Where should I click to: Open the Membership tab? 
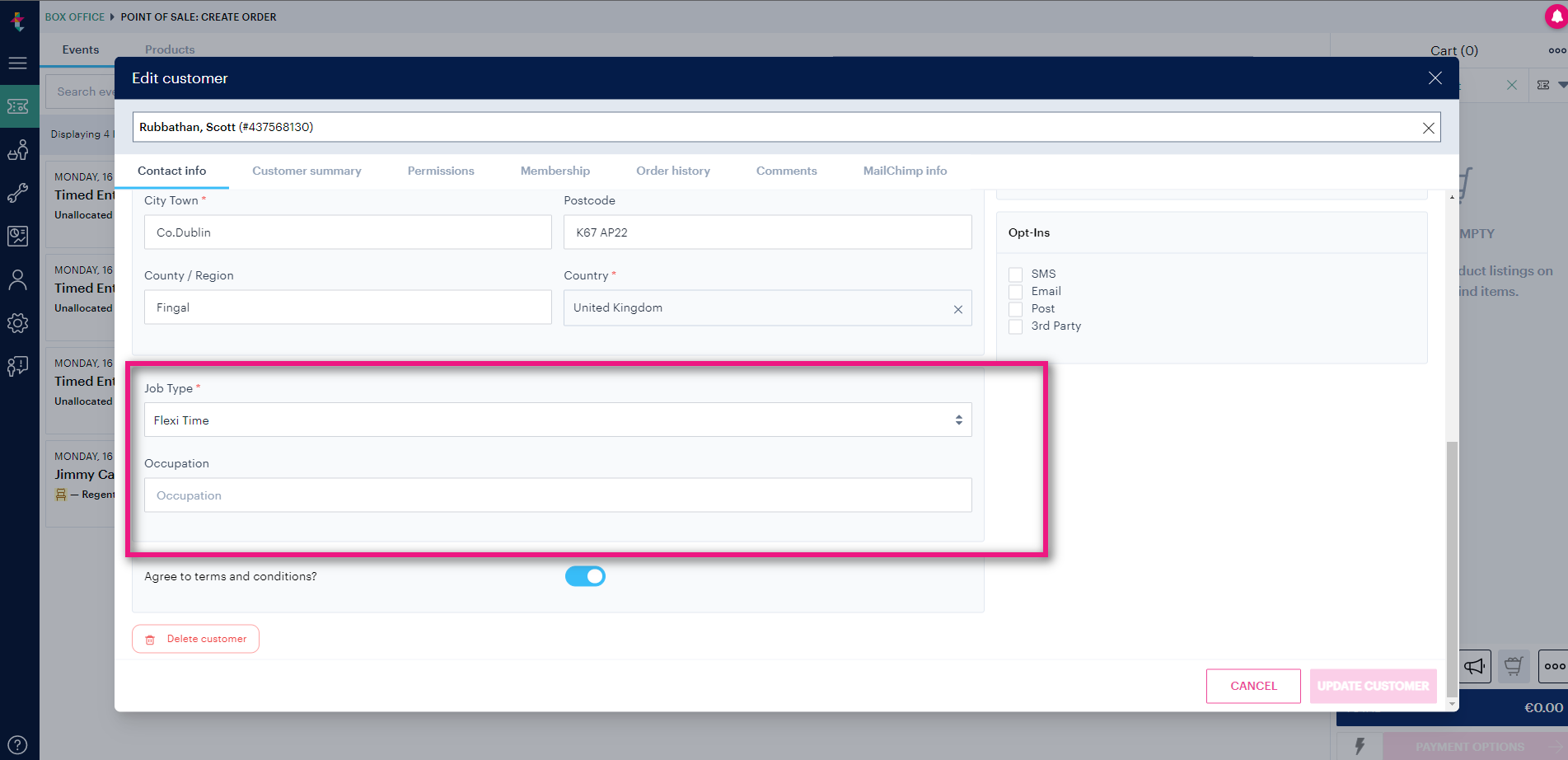pyautogui.click(x=555, y=171)
